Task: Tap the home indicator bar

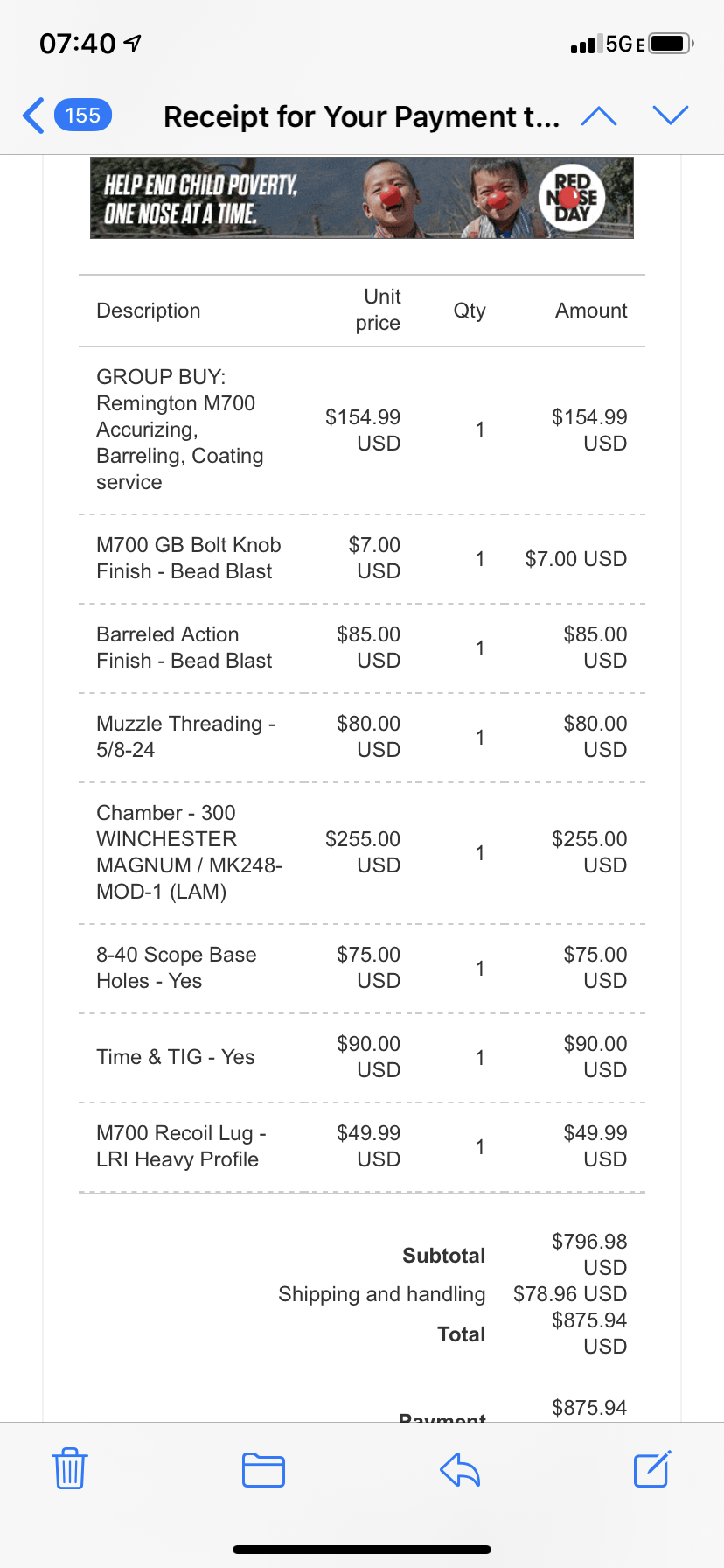Action: [x=362, y=1550]
